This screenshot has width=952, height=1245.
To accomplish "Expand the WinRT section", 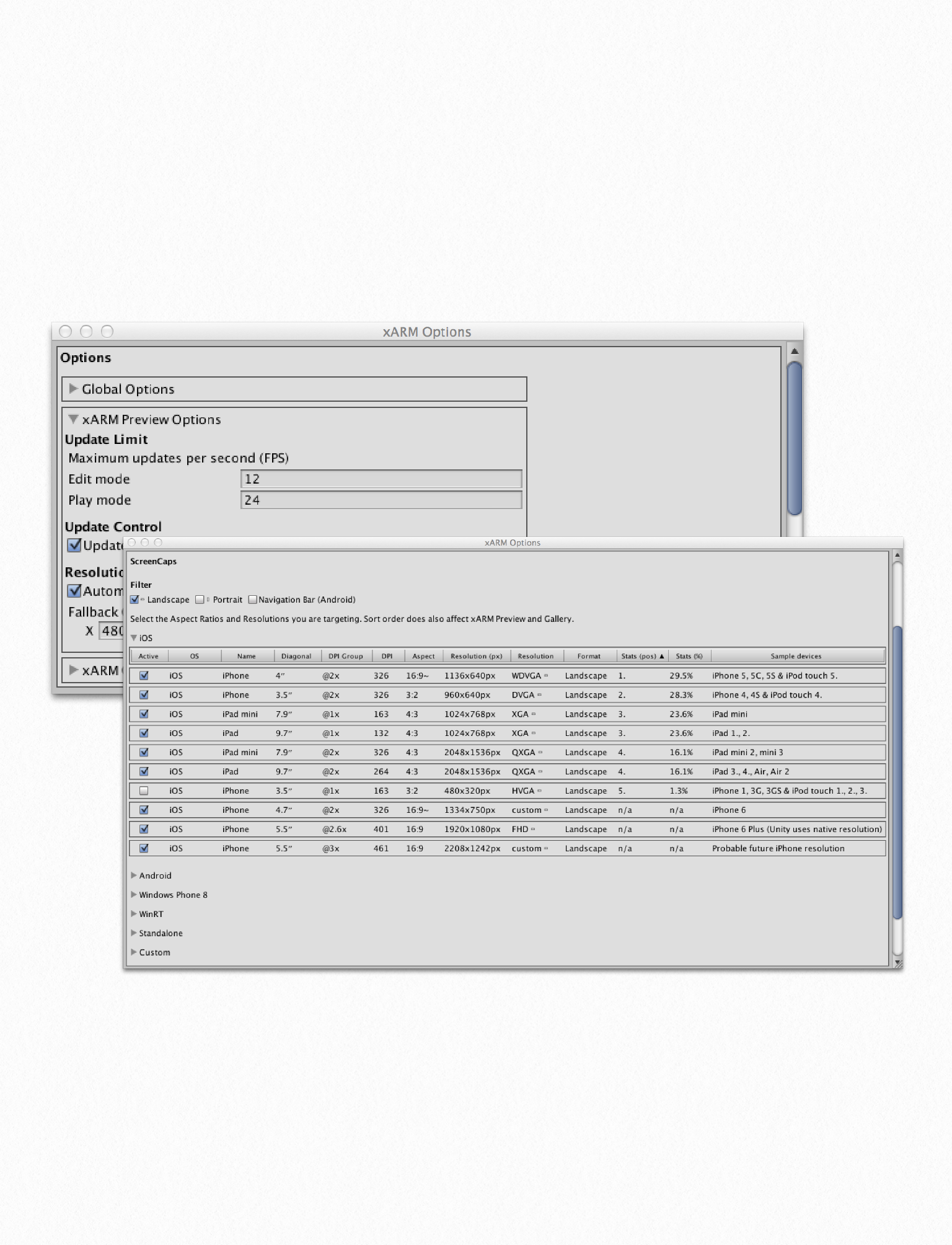I will tap(134, 914).
